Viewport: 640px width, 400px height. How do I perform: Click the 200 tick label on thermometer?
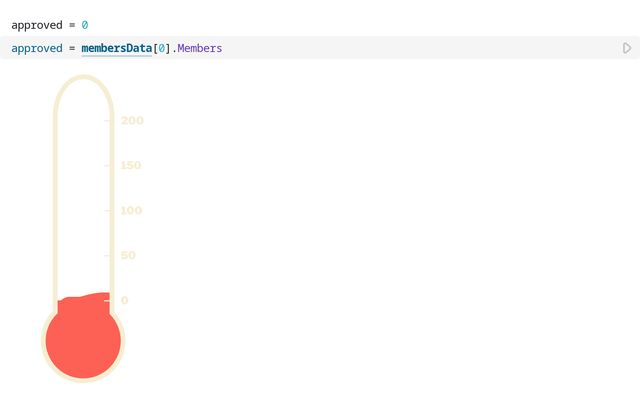pos(132,121)
